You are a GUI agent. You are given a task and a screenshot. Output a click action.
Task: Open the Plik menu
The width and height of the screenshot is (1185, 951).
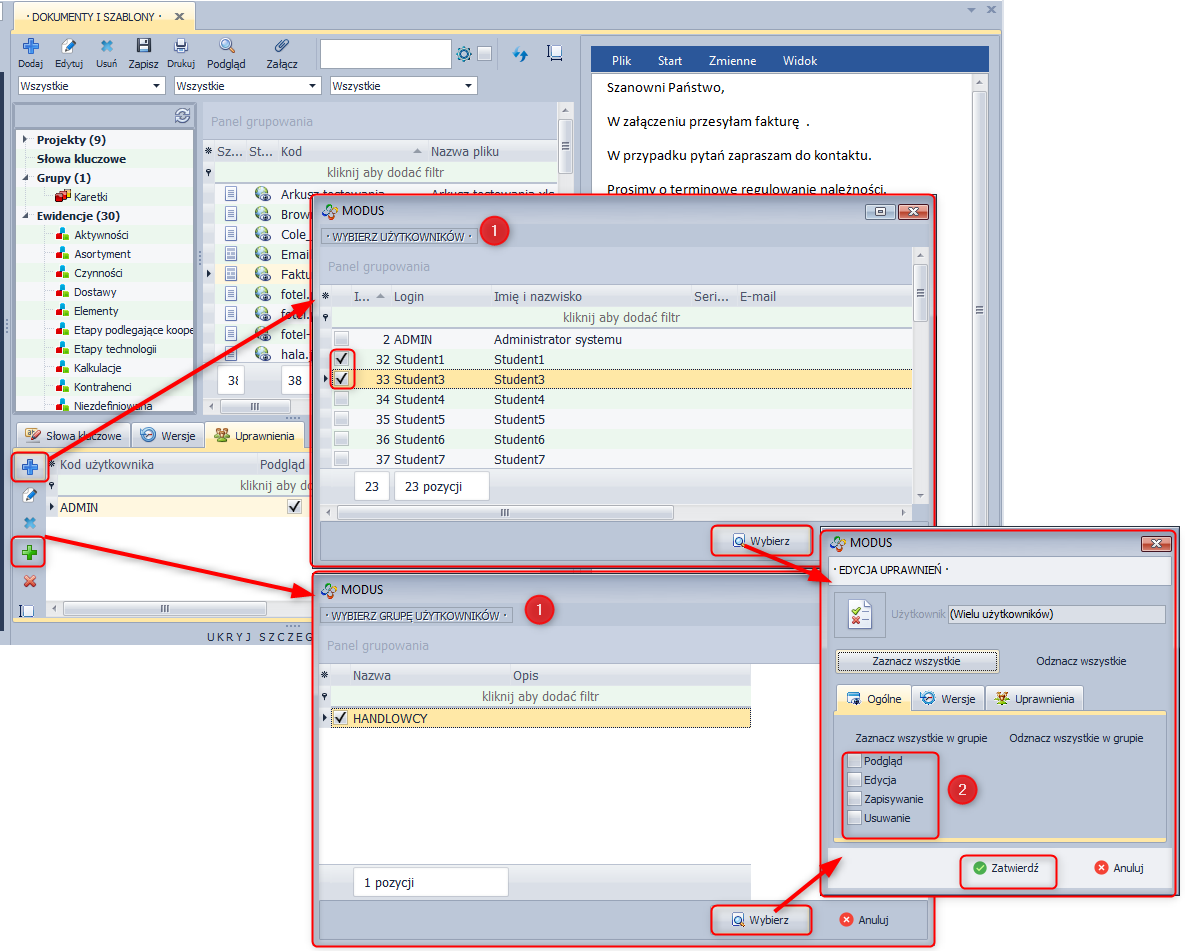[x=621, y=60]
